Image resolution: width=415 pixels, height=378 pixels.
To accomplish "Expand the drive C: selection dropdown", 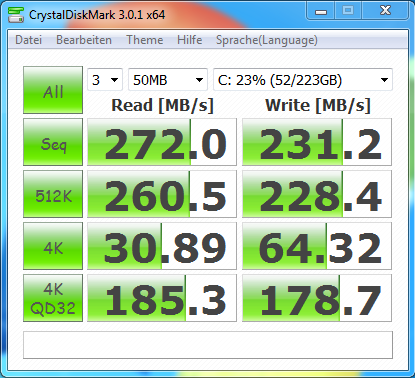I will (x=303, y=80).
